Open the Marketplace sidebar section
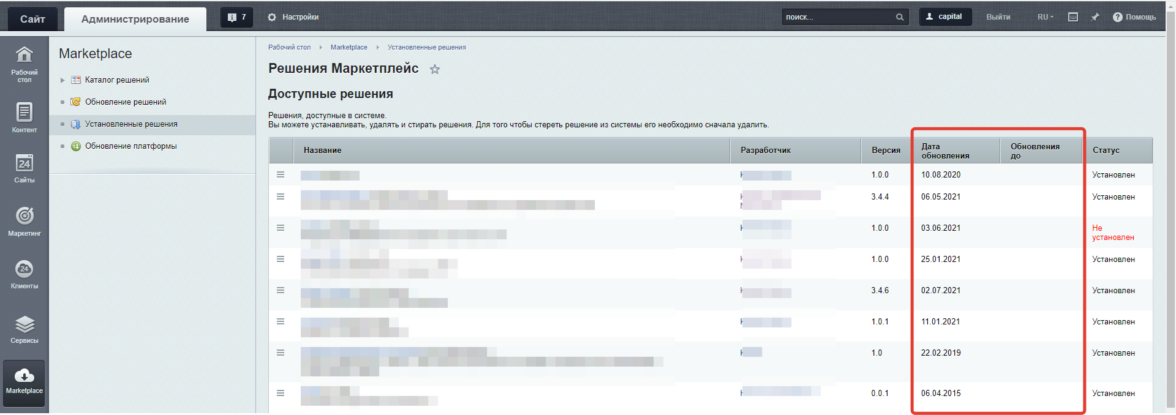This screenshot has height=415, width=1176. tap(24, 381)
